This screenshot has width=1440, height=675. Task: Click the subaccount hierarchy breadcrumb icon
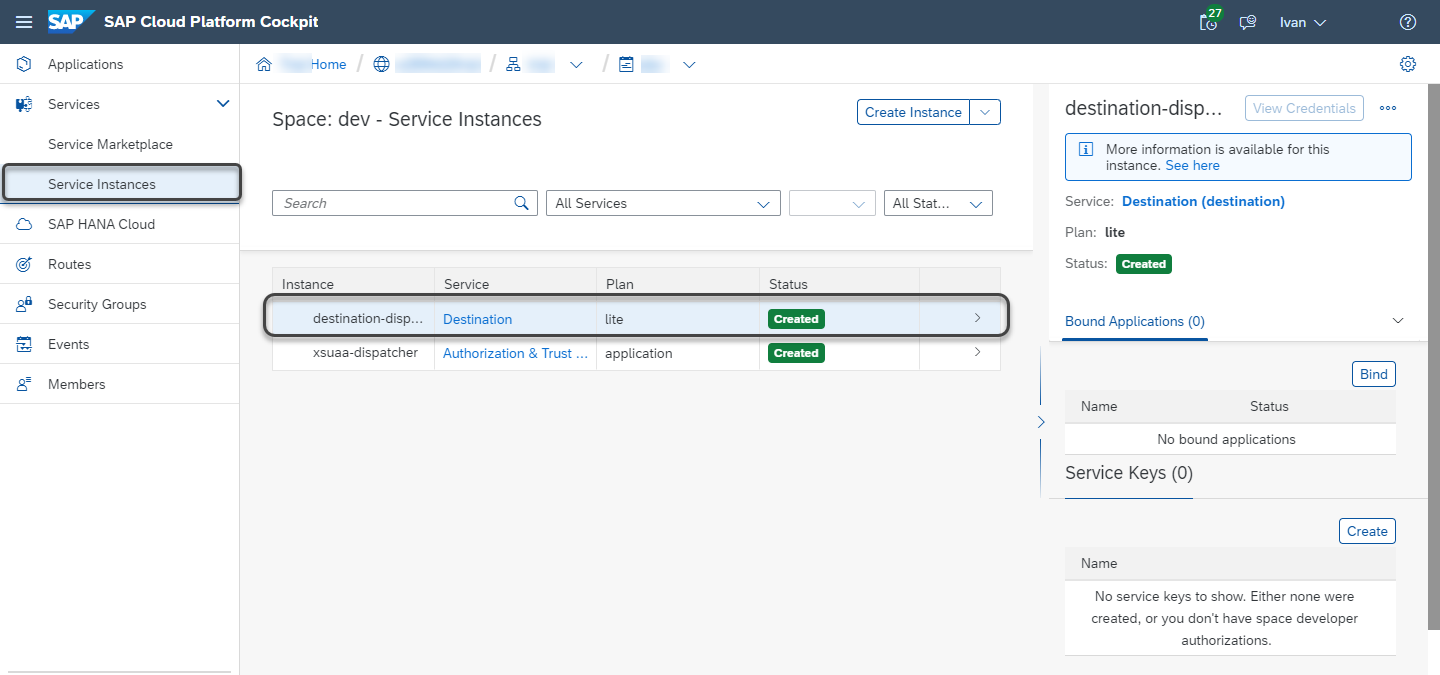513,64
